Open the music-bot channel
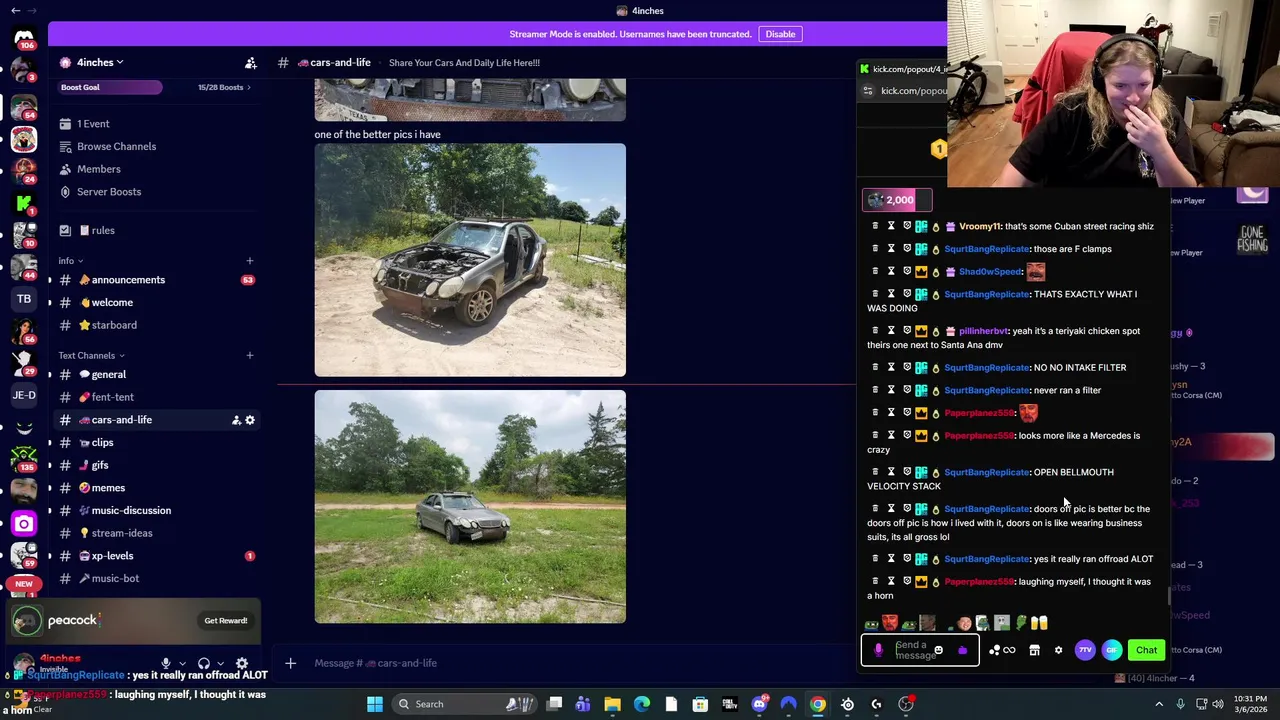This screenshot has height=720, width=1280. (155, 578)
